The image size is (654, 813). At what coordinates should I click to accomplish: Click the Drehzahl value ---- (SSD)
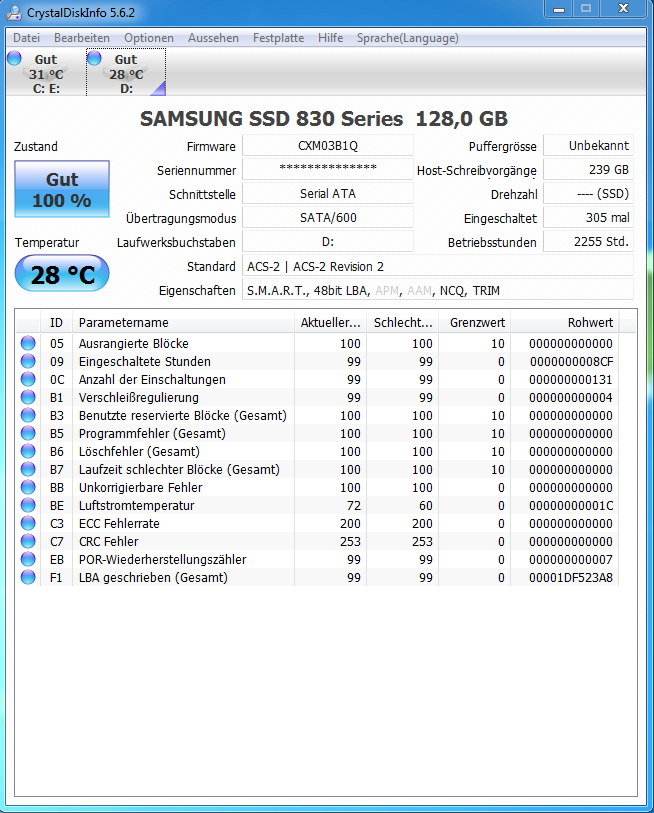588,193
